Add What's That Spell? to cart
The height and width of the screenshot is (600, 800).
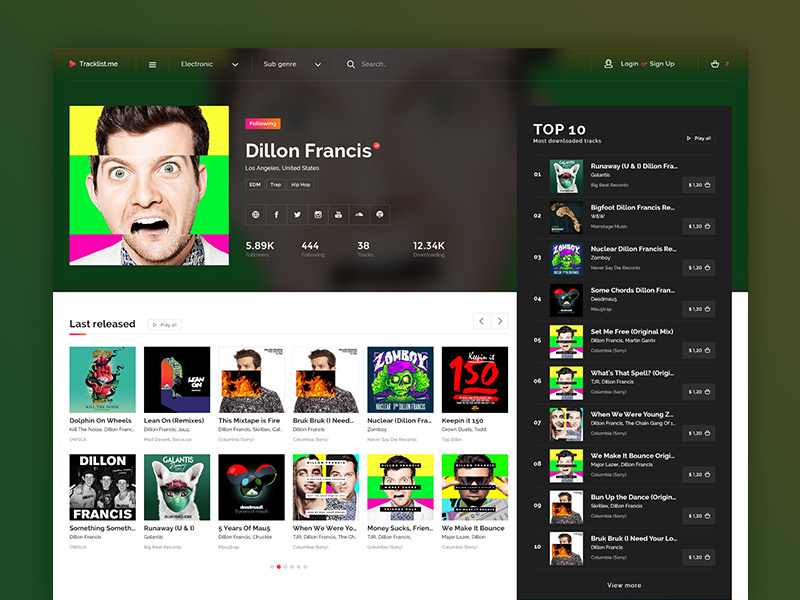698,391
